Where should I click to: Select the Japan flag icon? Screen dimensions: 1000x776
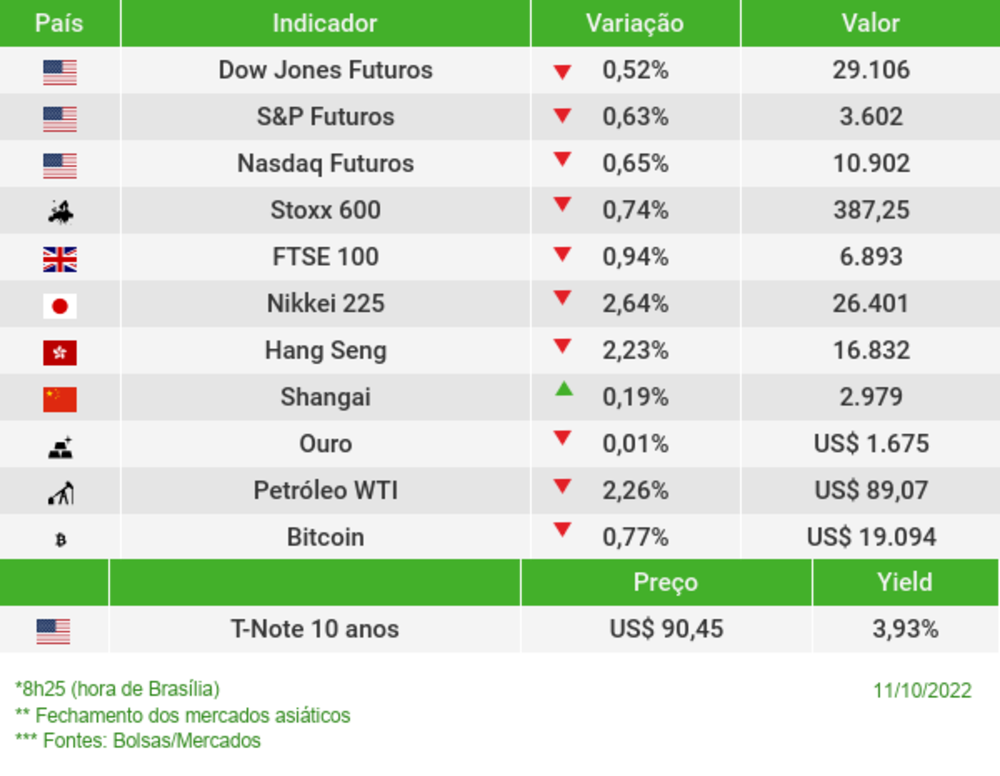(60, 306)
